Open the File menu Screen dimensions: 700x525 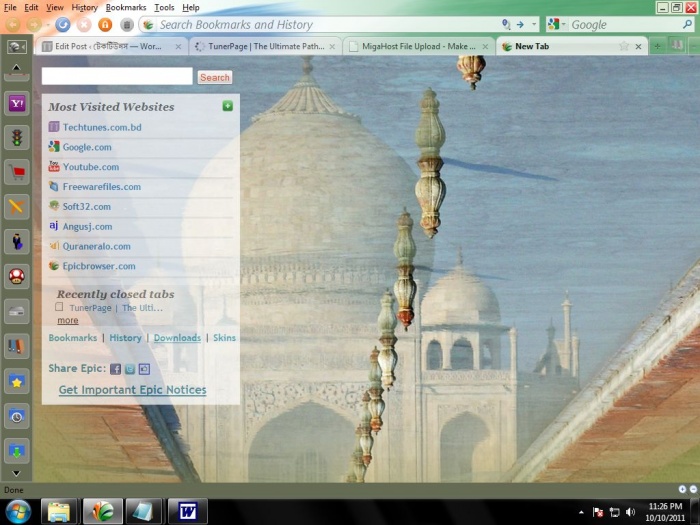coord(10,8)
